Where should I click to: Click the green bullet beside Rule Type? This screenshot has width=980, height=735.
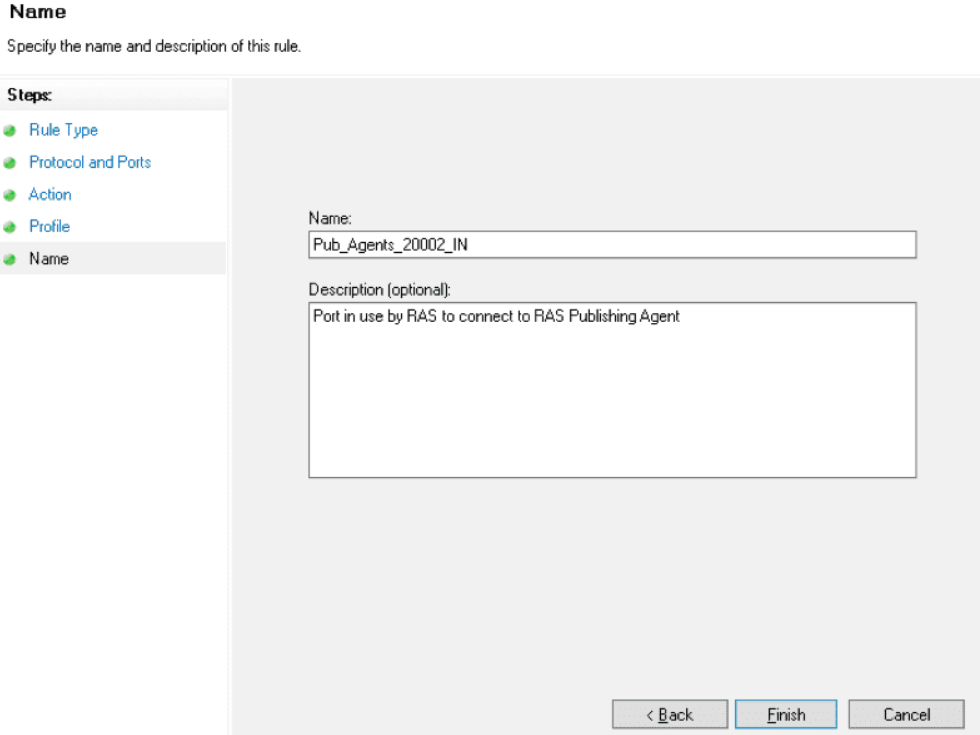click(x=9, y=131)
